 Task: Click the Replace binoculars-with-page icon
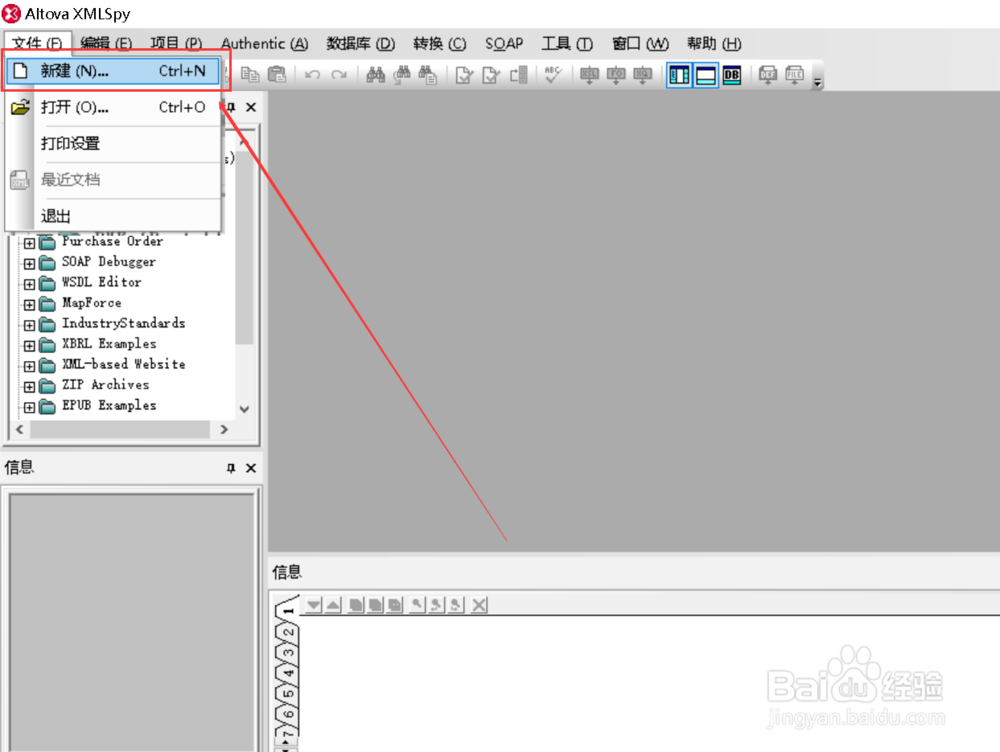(427, 75)
